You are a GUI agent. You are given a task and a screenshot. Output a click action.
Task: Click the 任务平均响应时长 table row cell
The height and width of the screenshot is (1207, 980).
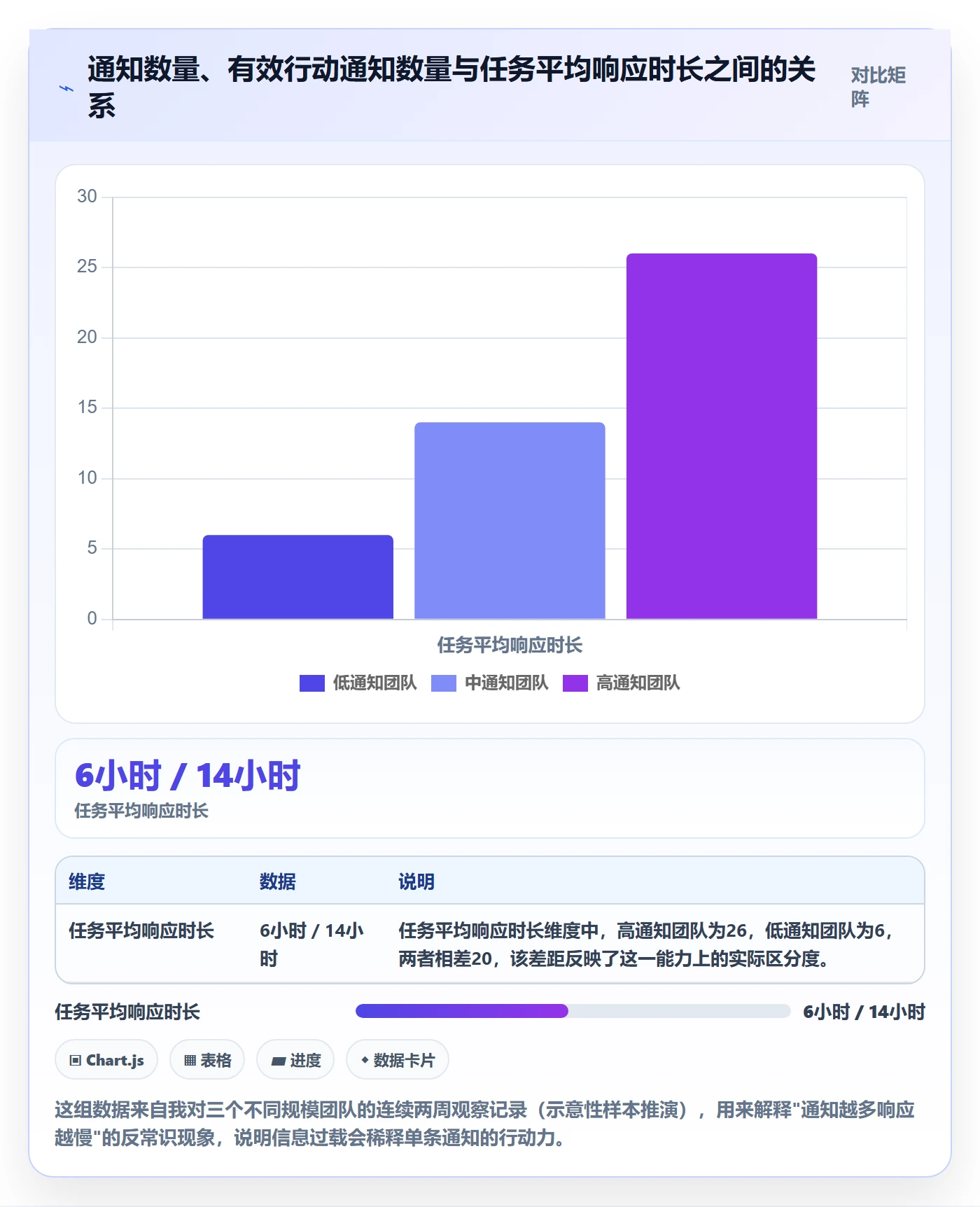pos(141,930)
